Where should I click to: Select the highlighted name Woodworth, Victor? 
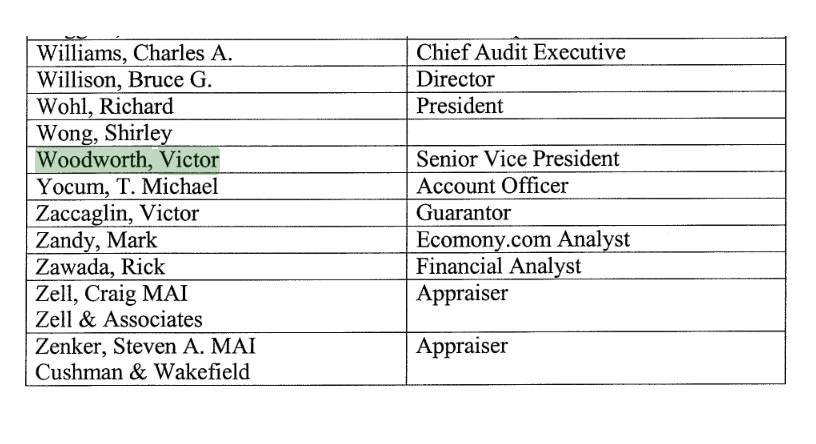click(128, 160)
